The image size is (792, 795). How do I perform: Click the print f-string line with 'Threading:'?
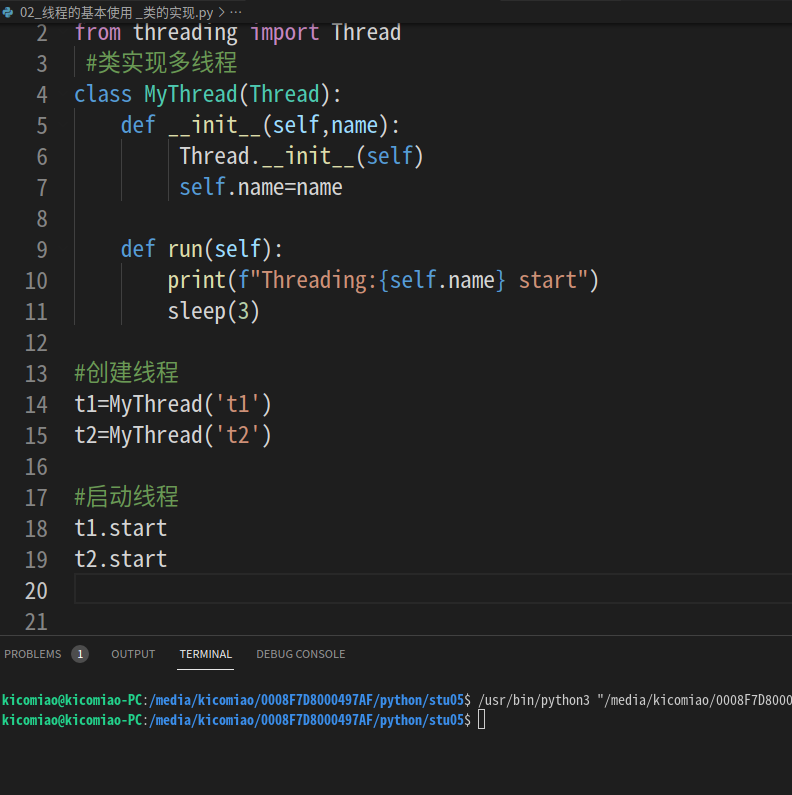coord(383,280)
